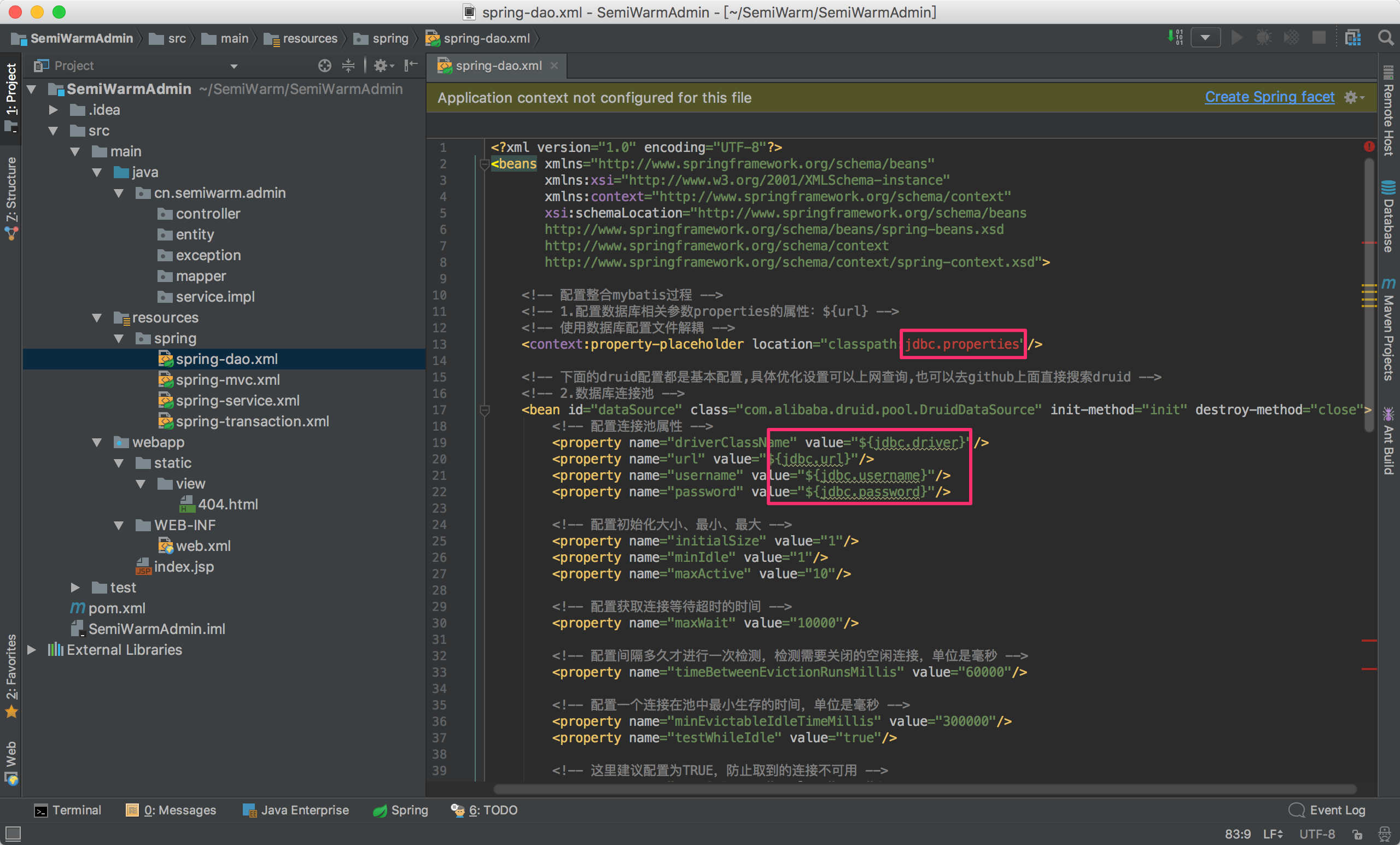Open the notification banner gear settings
1400x845 pixels.
[1354, 98]
